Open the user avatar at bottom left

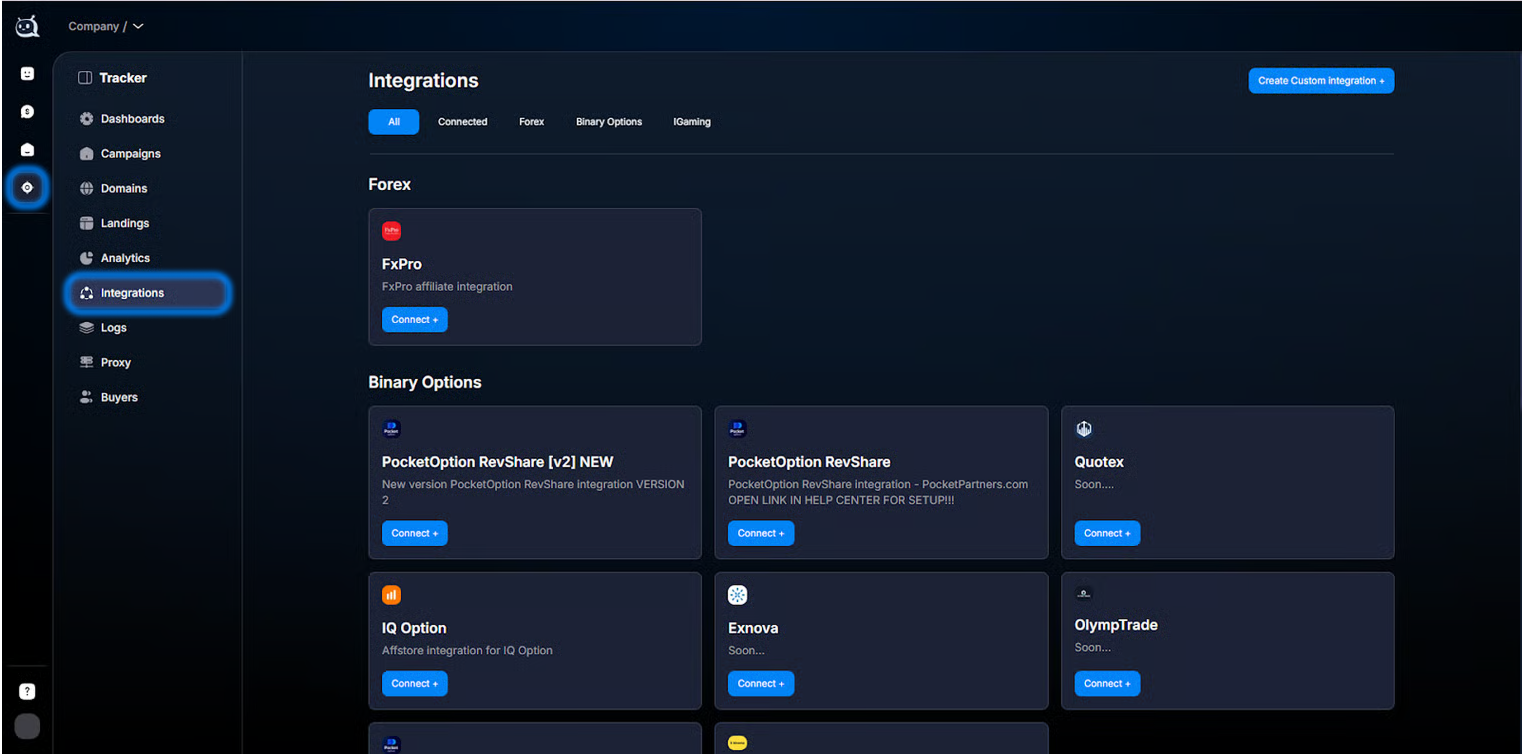tap(27, 727)
